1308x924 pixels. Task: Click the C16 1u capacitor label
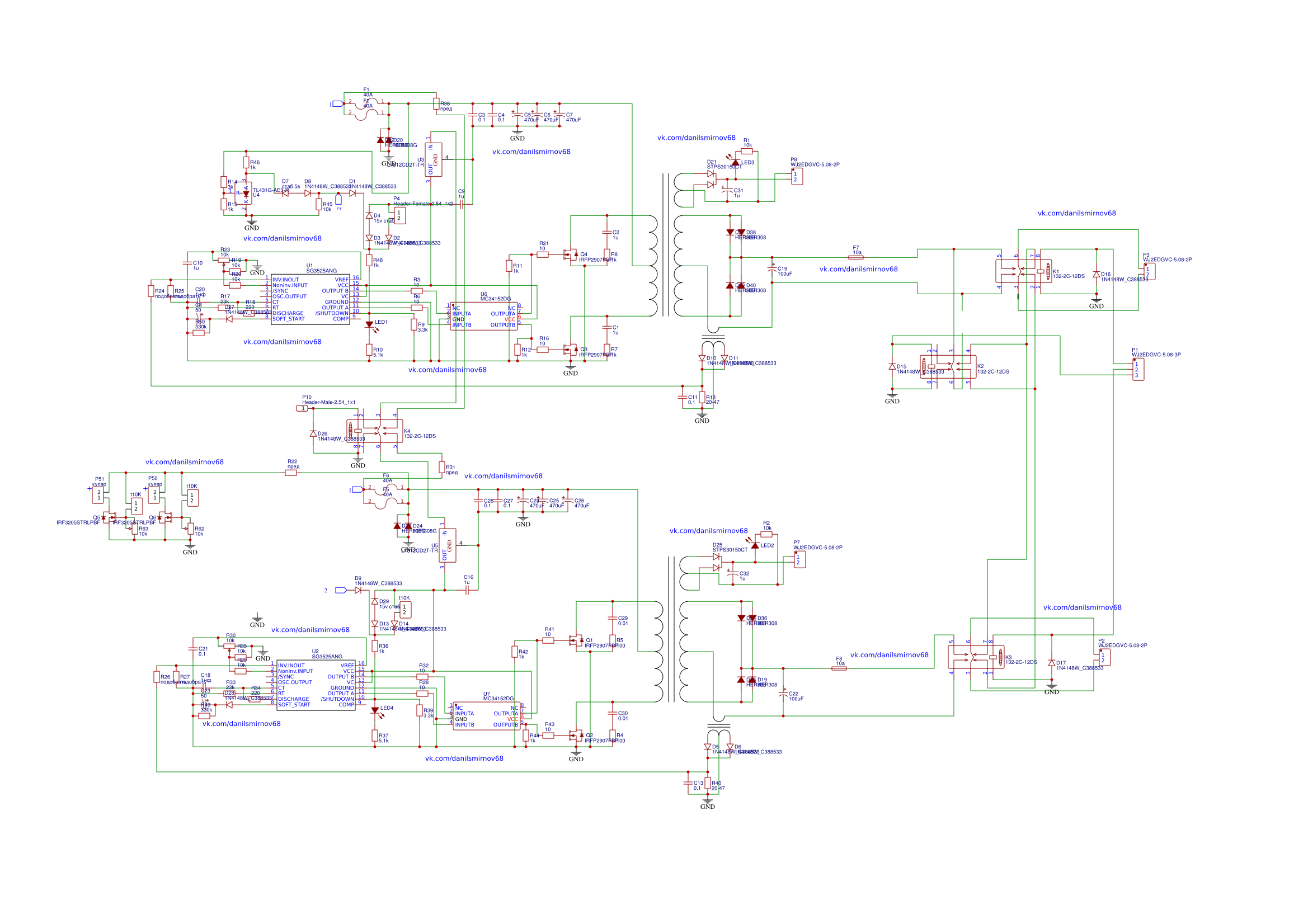468,579
